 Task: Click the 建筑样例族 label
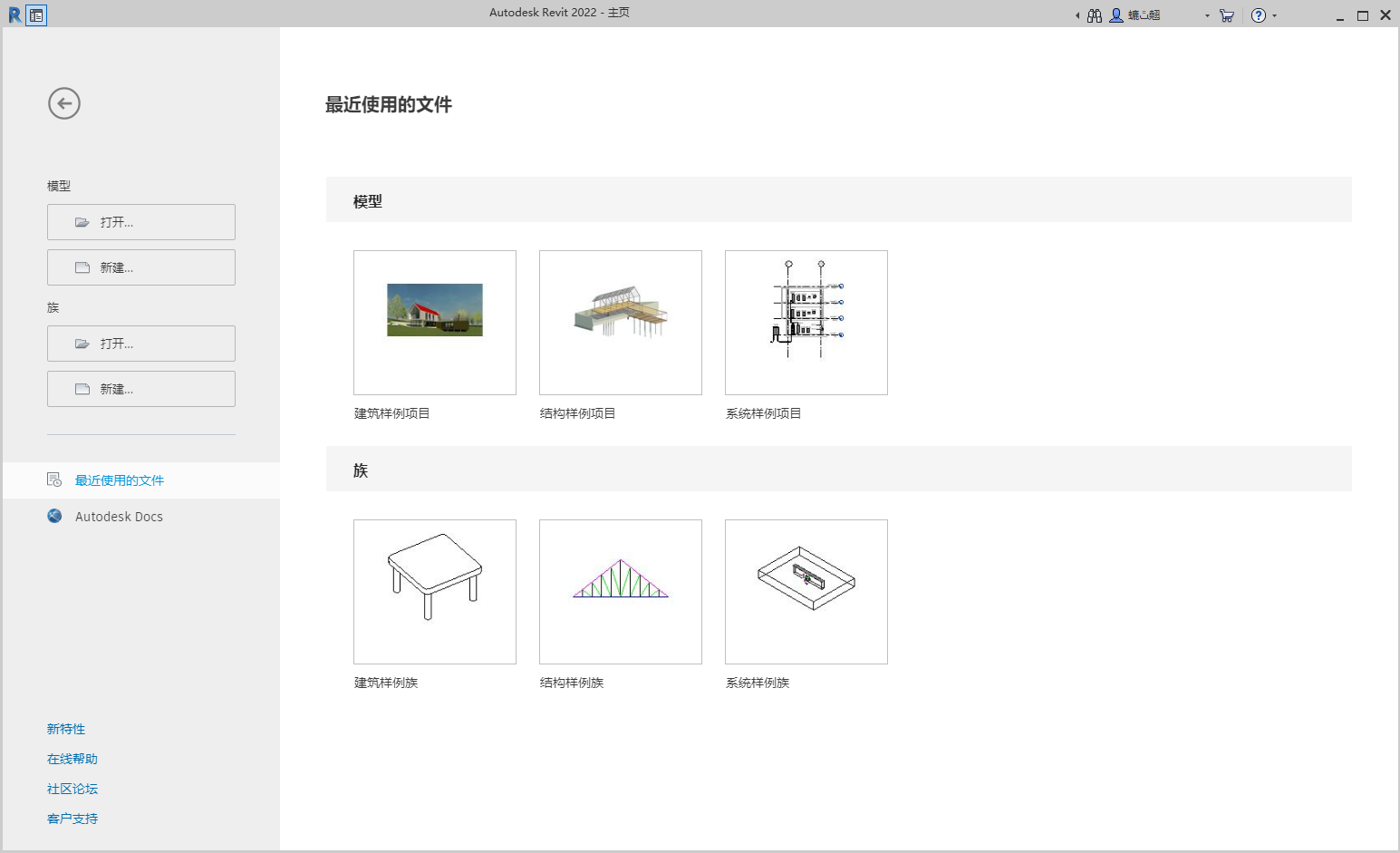(x=386, y=683)
